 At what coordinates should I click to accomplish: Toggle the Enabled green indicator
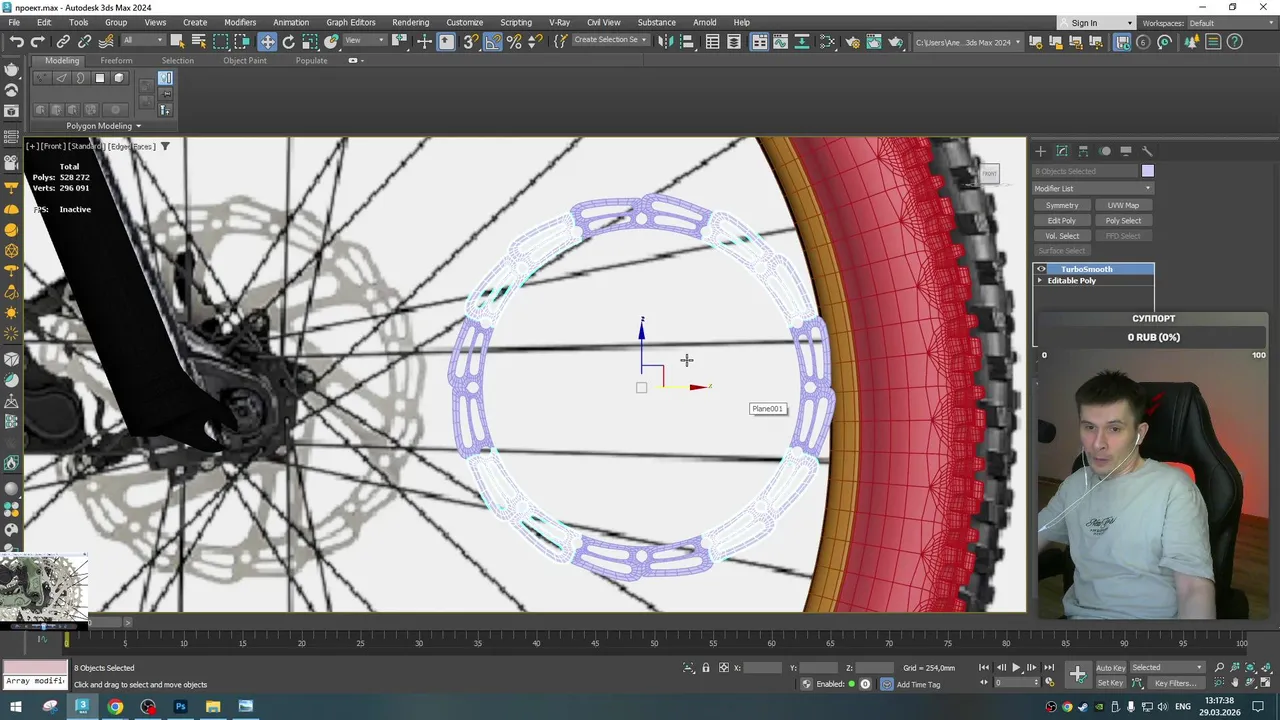(x=852, y=684)
